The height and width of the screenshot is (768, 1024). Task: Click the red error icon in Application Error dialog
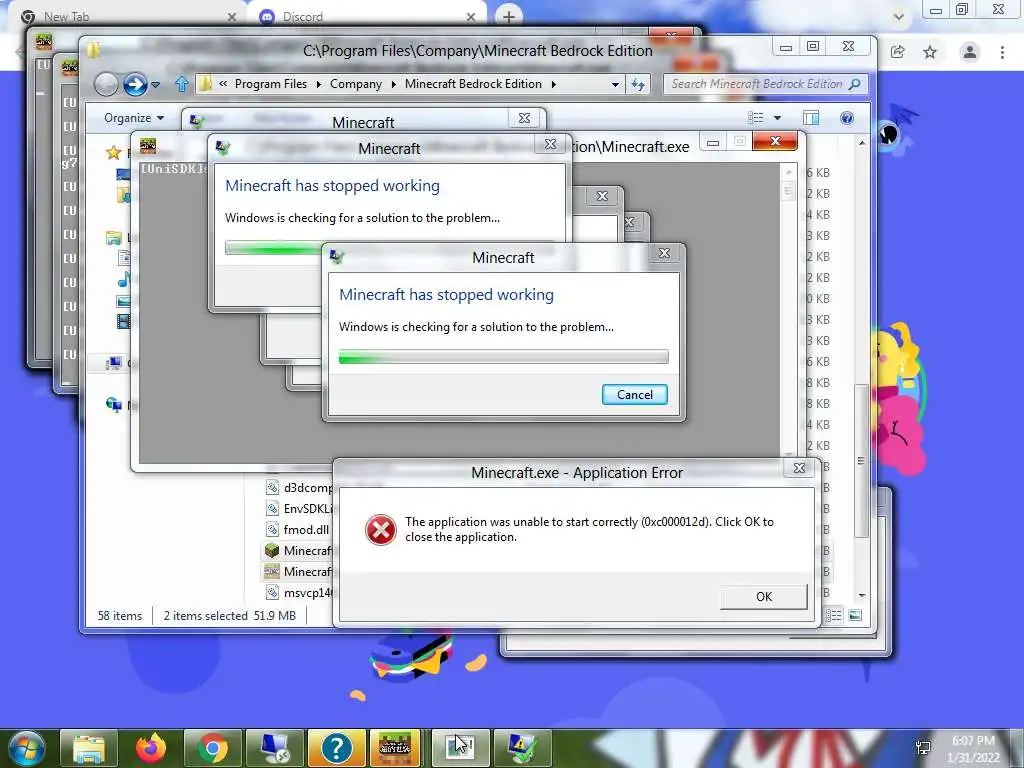tap(380, 529)
